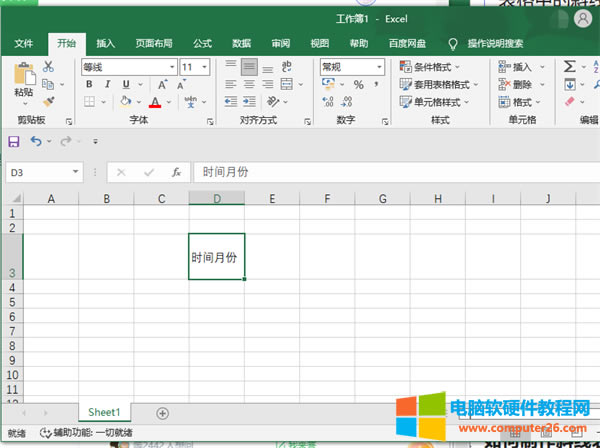
Task: Click the AutoSum sigma icon
Action: tap(569, 66)
